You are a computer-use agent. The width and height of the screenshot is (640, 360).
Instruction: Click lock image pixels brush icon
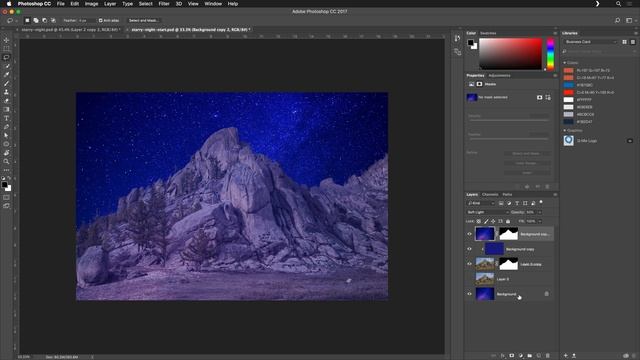point(486,221)
